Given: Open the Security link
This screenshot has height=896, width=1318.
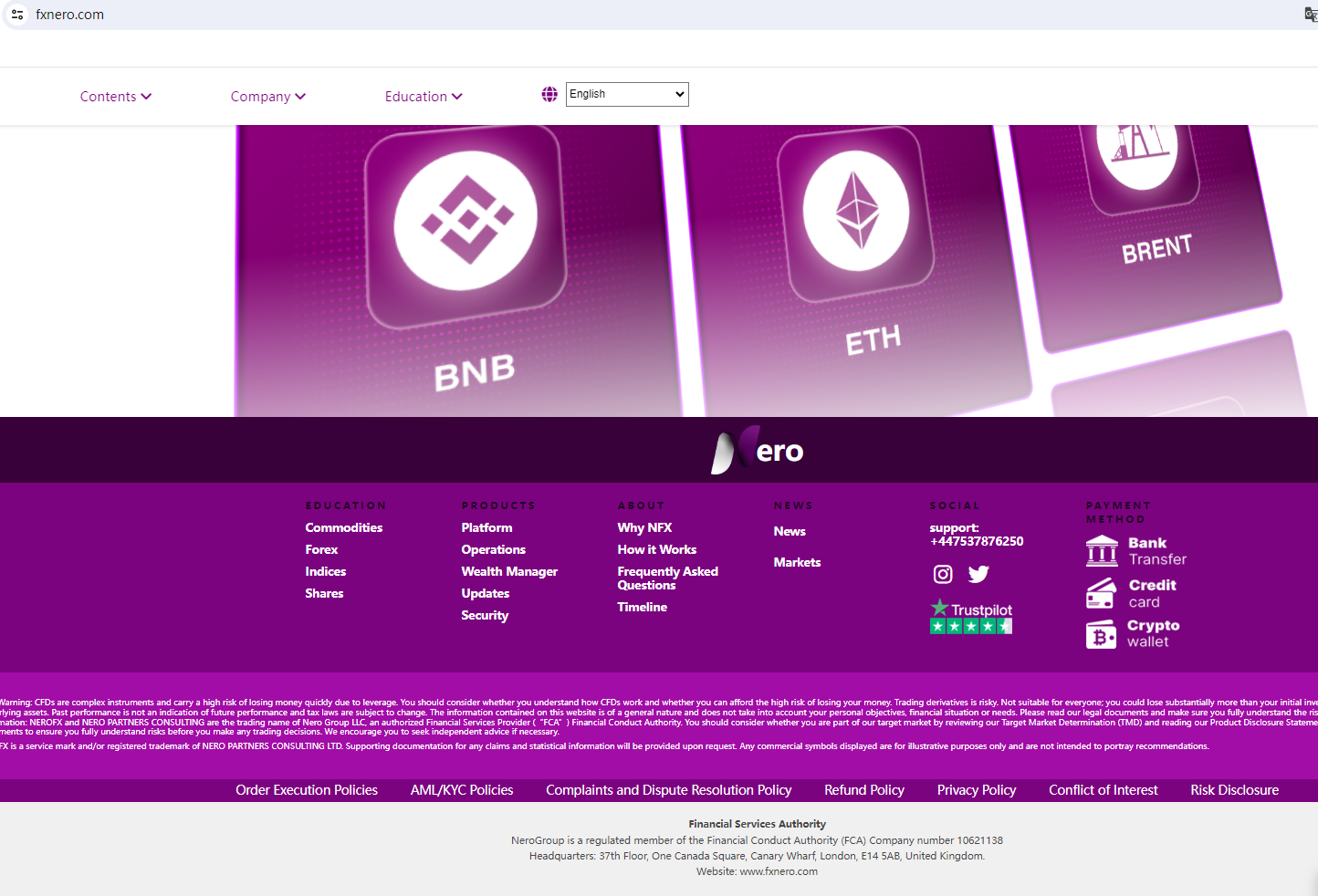Looking at the screenshot, I should [485, 616].
